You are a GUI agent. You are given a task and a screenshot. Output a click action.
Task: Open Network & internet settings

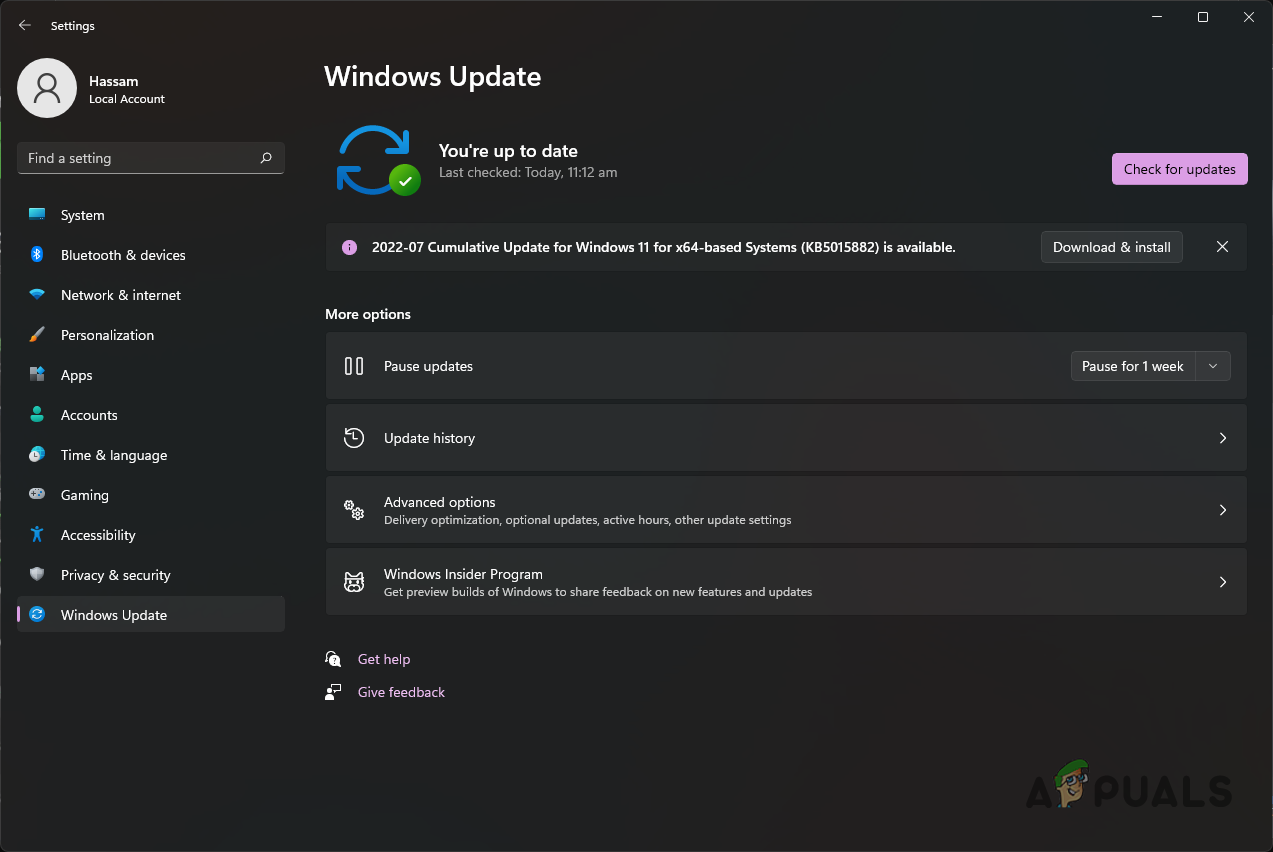[120, 295]
